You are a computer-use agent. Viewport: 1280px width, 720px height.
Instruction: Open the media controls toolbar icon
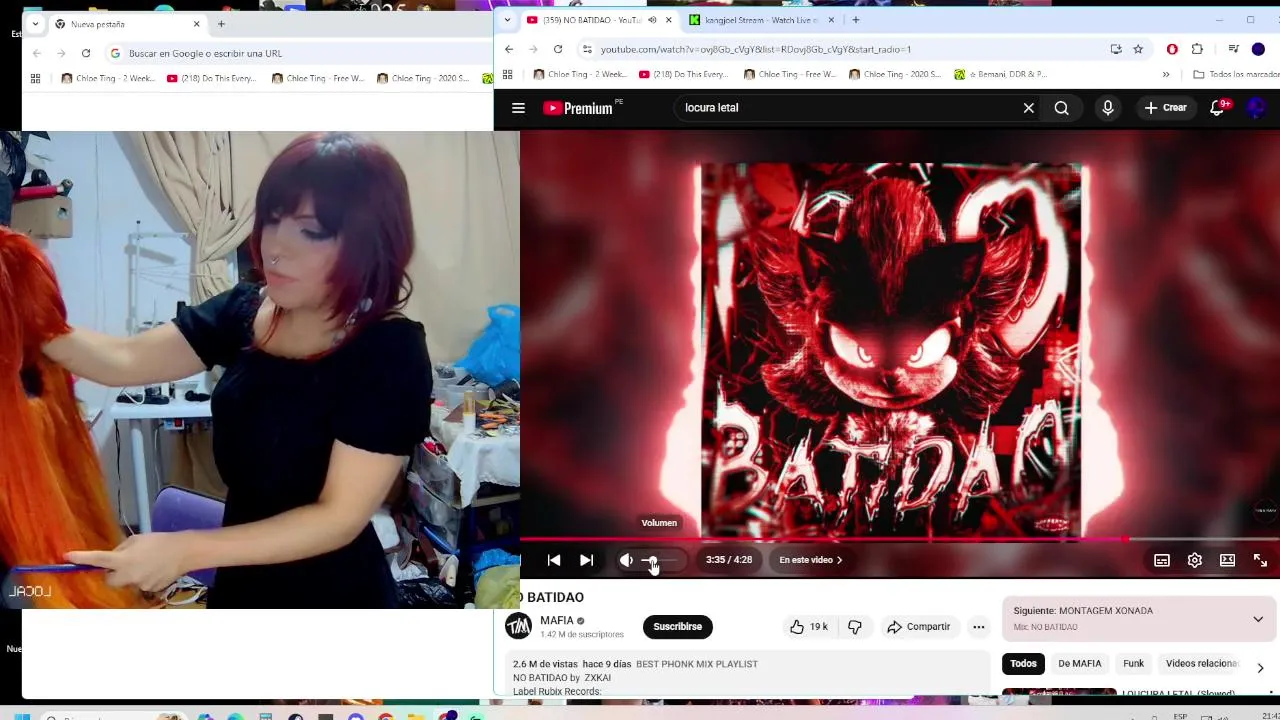[x=1233, y=49]
